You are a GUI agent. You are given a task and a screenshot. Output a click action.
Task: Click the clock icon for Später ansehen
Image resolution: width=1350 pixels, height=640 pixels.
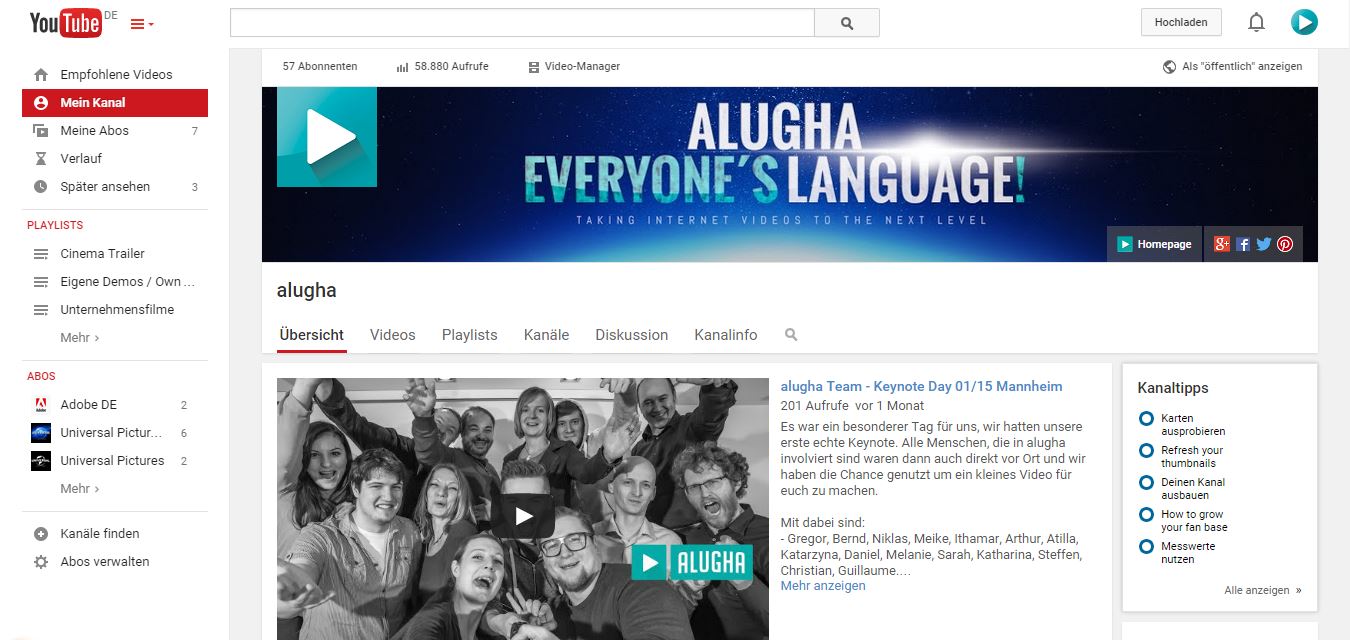(x=41, y=187)
